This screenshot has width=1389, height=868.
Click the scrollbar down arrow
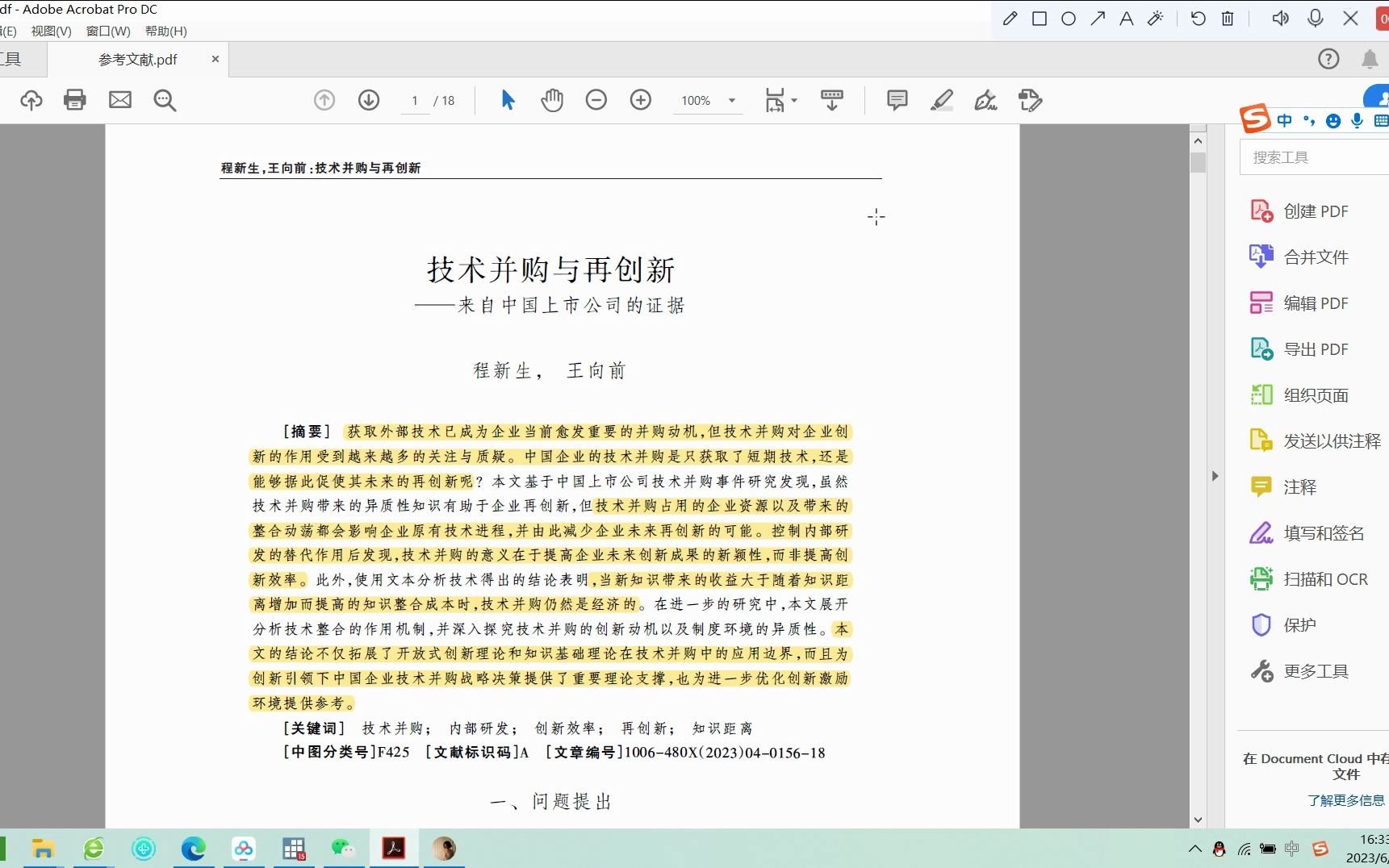click(x=1198, y=820)
